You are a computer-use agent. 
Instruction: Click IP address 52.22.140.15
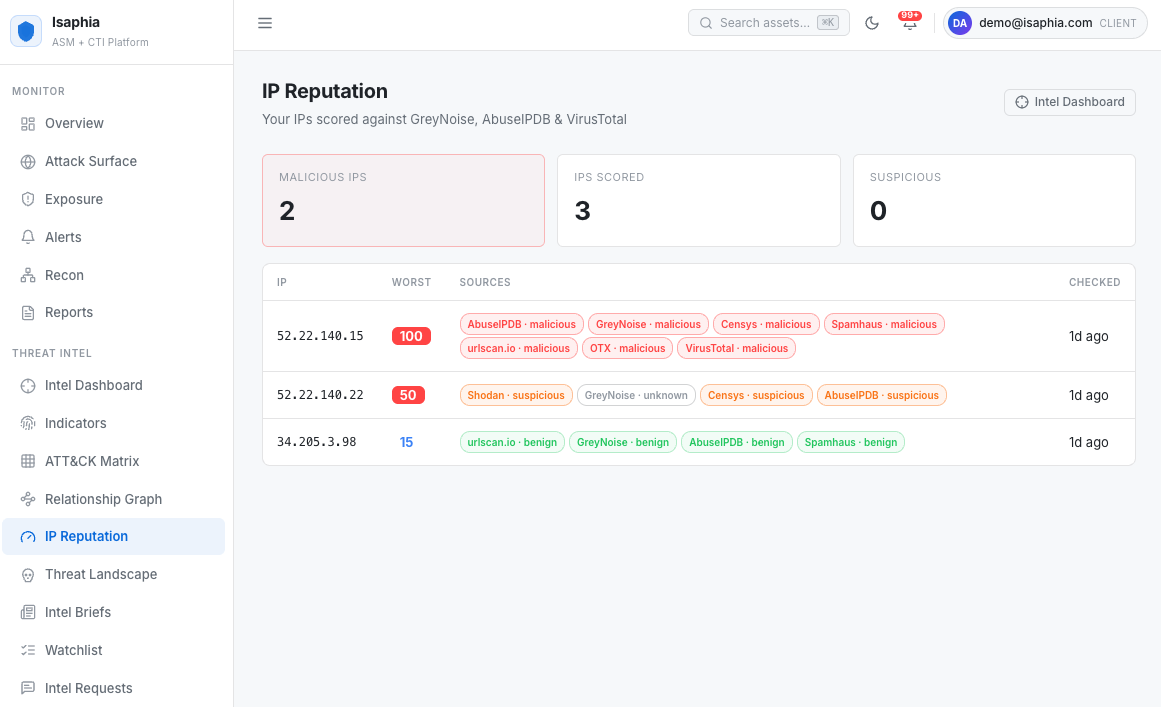[320, 336]
